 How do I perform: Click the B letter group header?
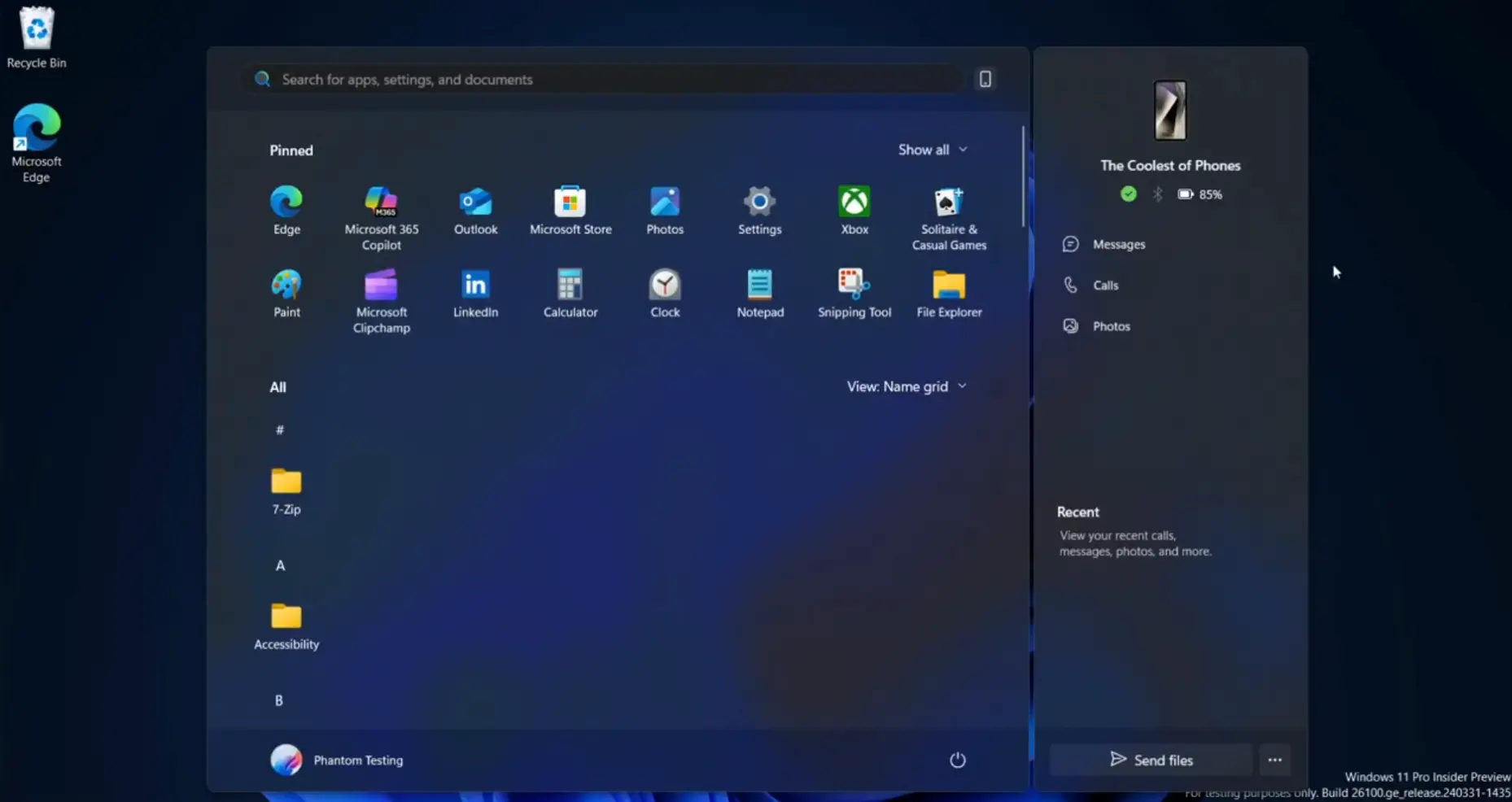point(279,700)
